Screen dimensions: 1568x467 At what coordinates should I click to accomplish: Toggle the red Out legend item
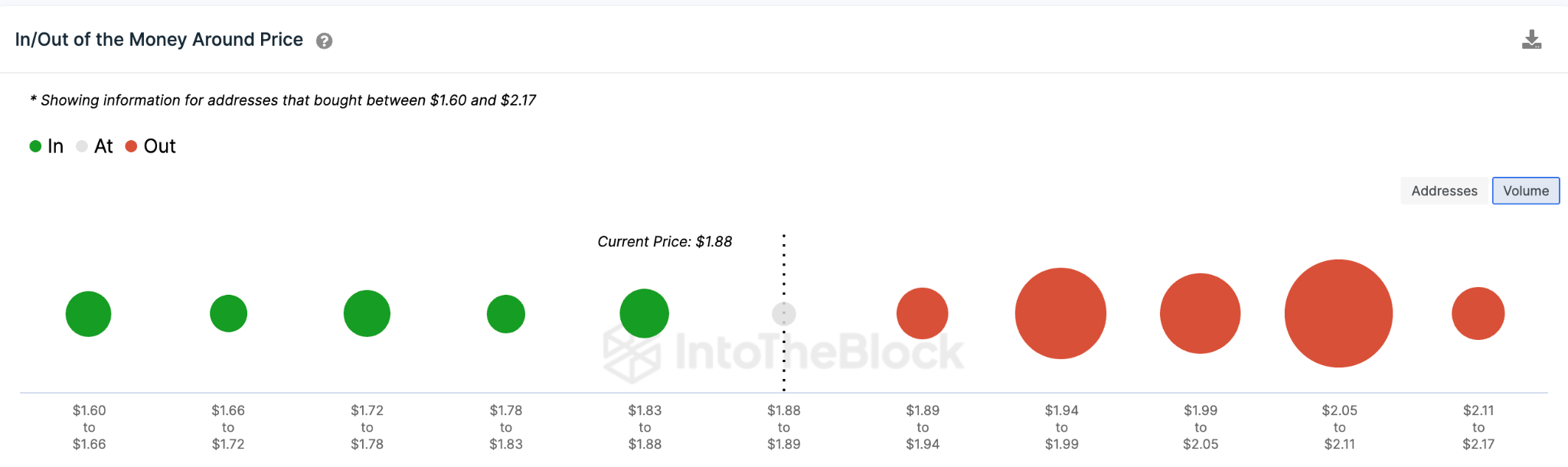pos(151,146)
